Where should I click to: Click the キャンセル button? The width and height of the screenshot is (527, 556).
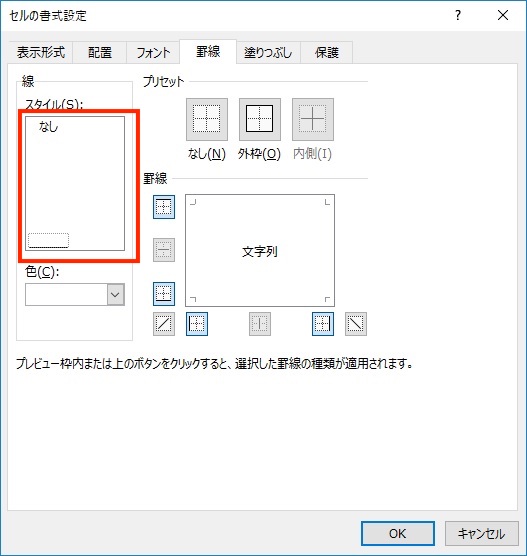[482, 533]
